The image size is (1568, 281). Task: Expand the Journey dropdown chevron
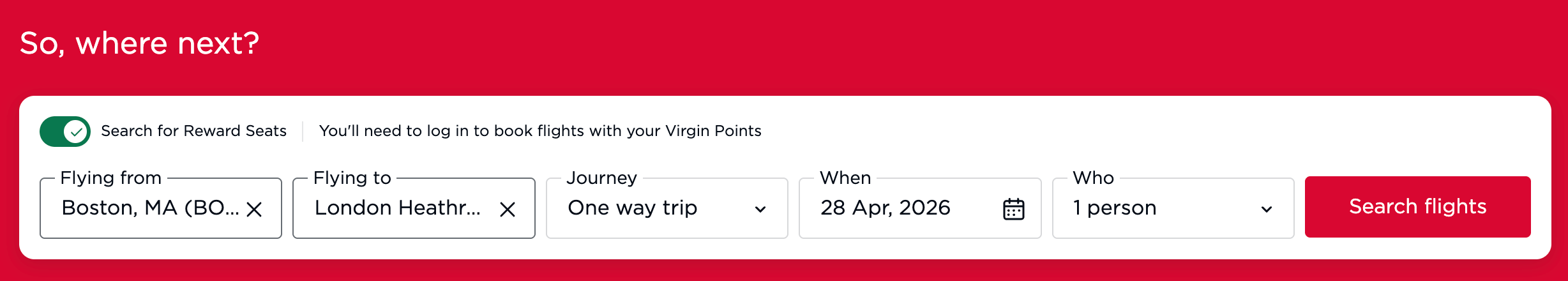click(x=760, y=209)
